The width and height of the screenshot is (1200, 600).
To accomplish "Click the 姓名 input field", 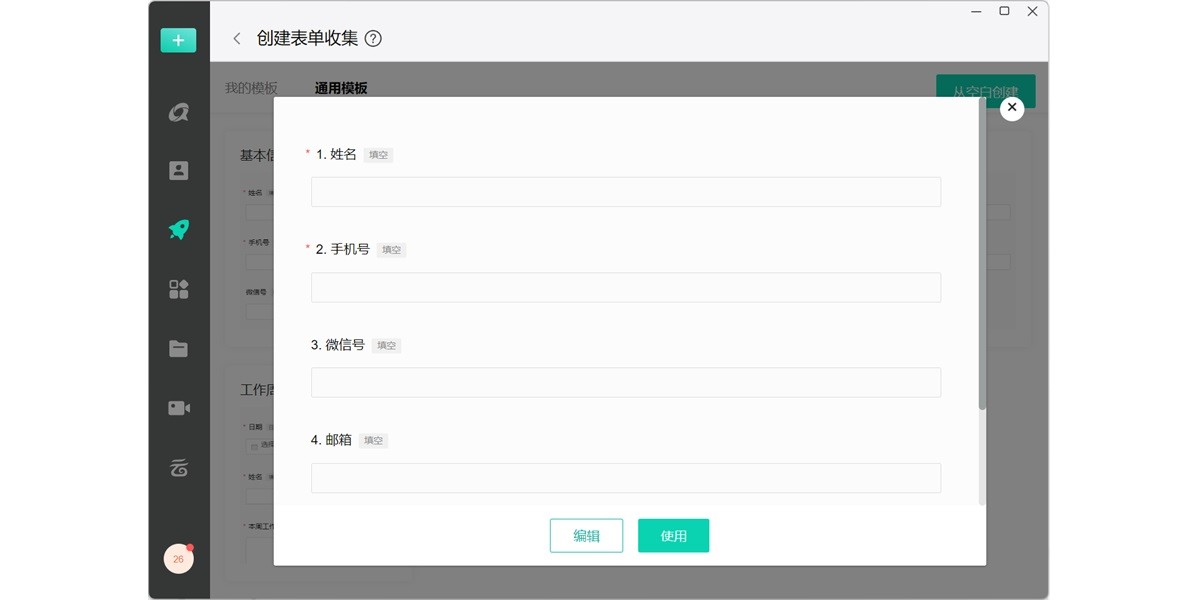I will (625, 192).
